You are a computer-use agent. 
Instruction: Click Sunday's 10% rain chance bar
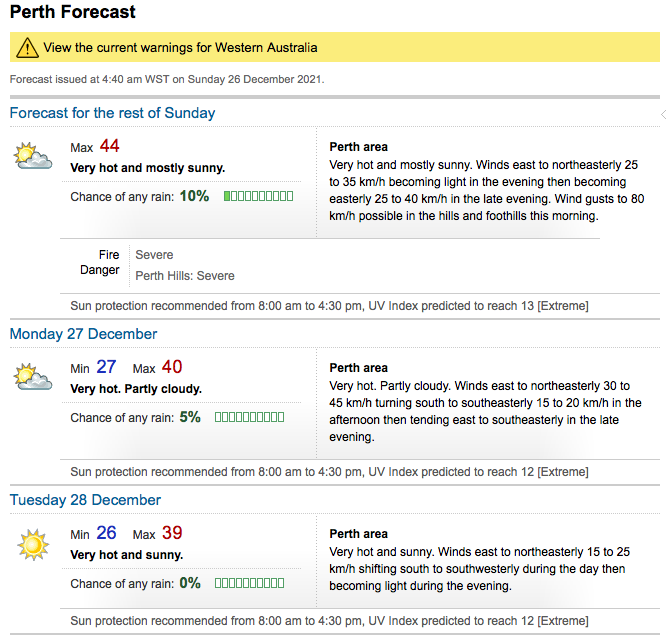258,196
